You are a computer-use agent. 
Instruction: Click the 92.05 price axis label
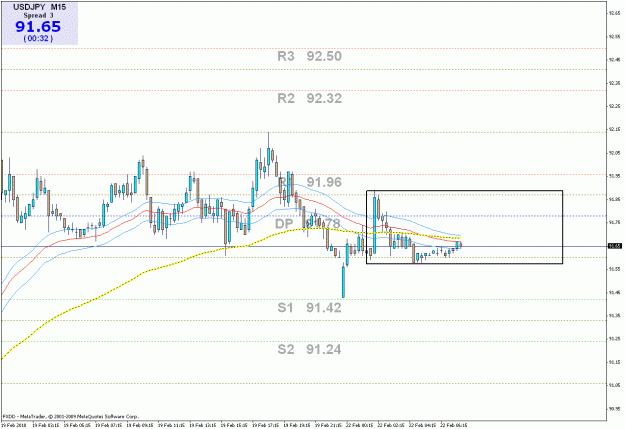(x=614, y=153)
